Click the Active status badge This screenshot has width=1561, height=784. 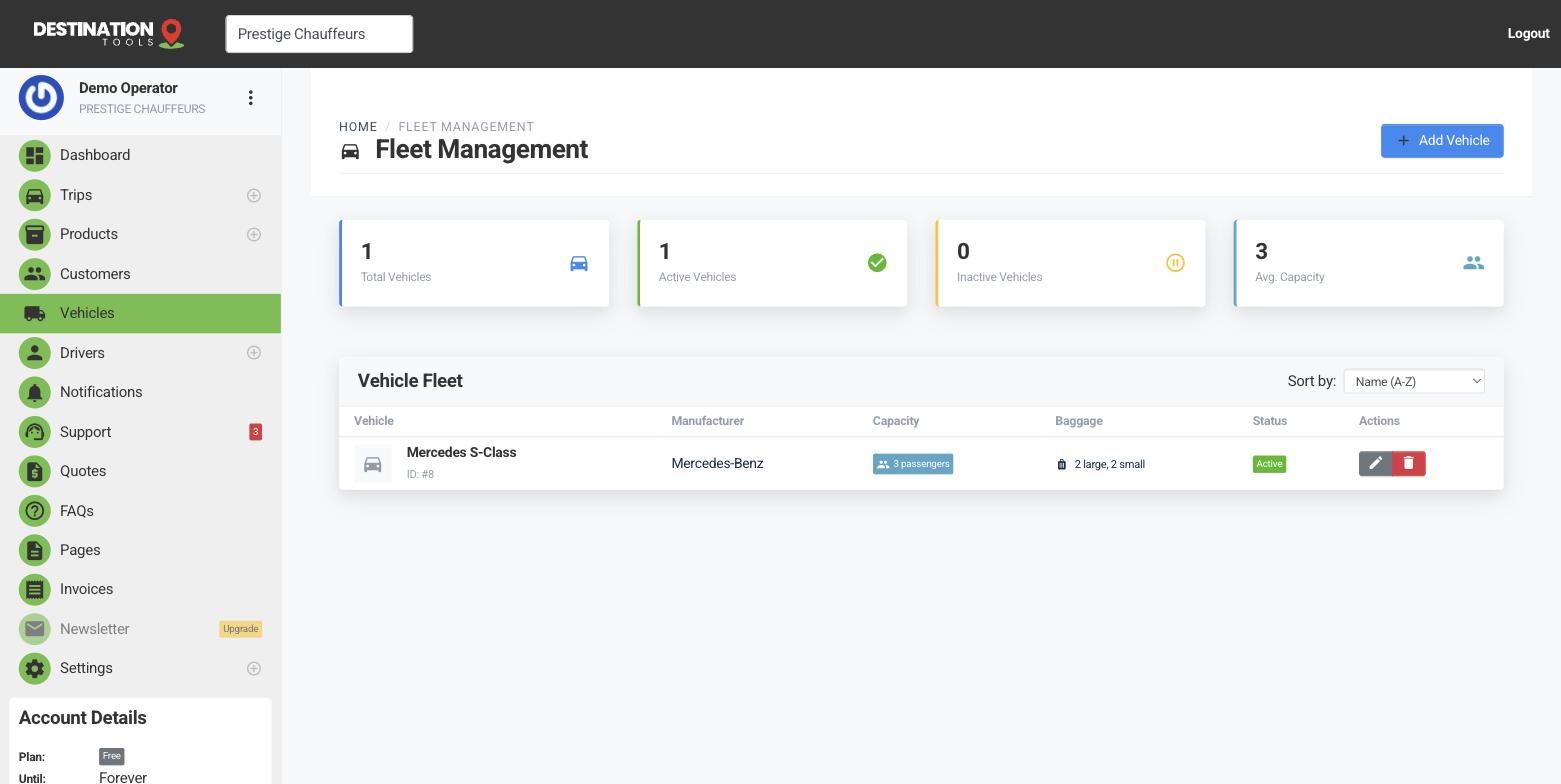(x=1269, y=464)
